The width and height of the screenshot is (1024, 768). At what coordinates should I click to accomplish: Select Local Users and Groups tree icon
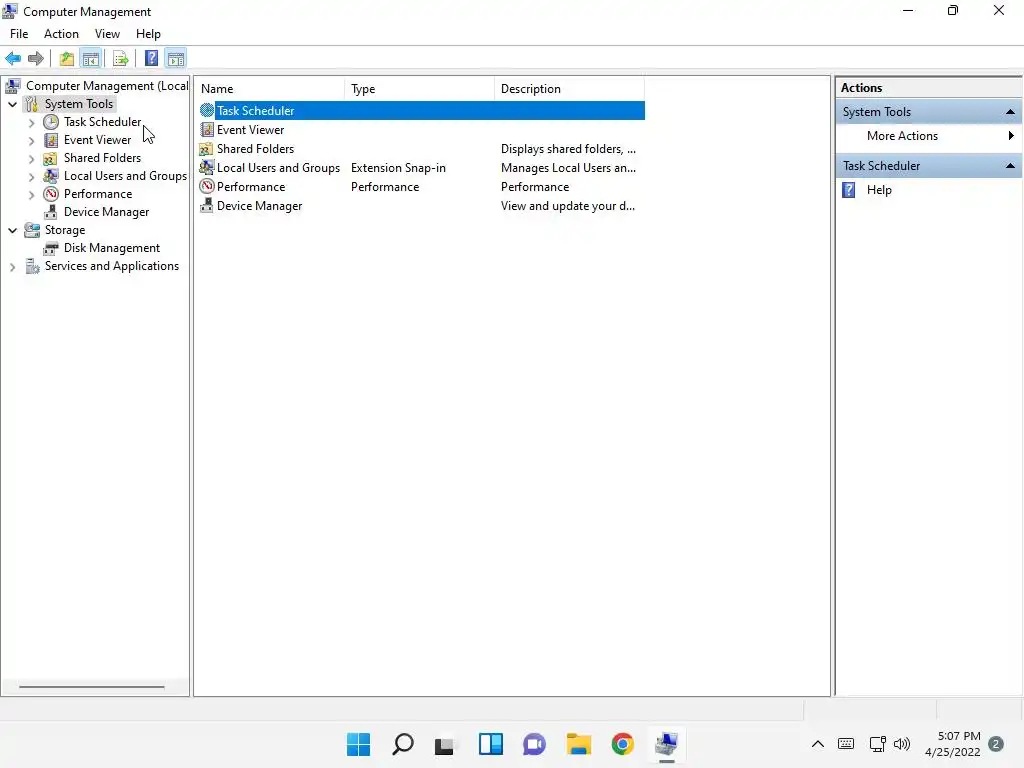pyautogui.click(x=51, y=176)
